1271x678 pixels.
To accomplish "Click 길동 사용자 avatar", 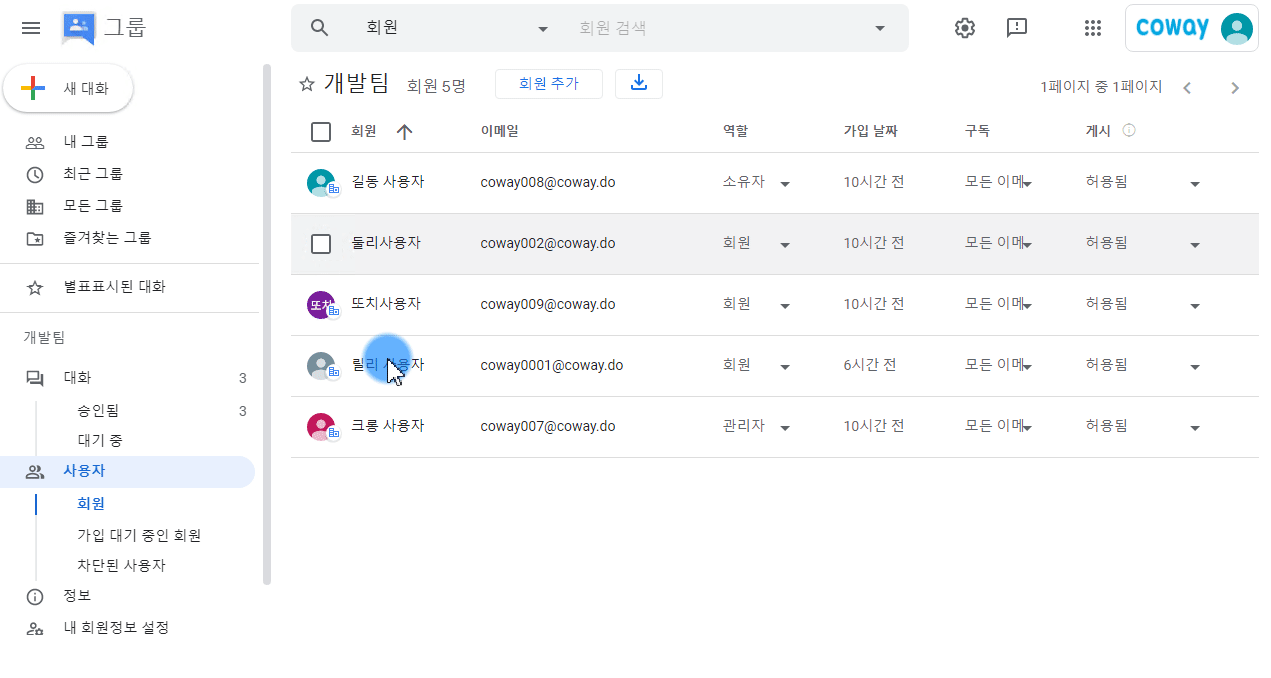I will click(321, 183).
